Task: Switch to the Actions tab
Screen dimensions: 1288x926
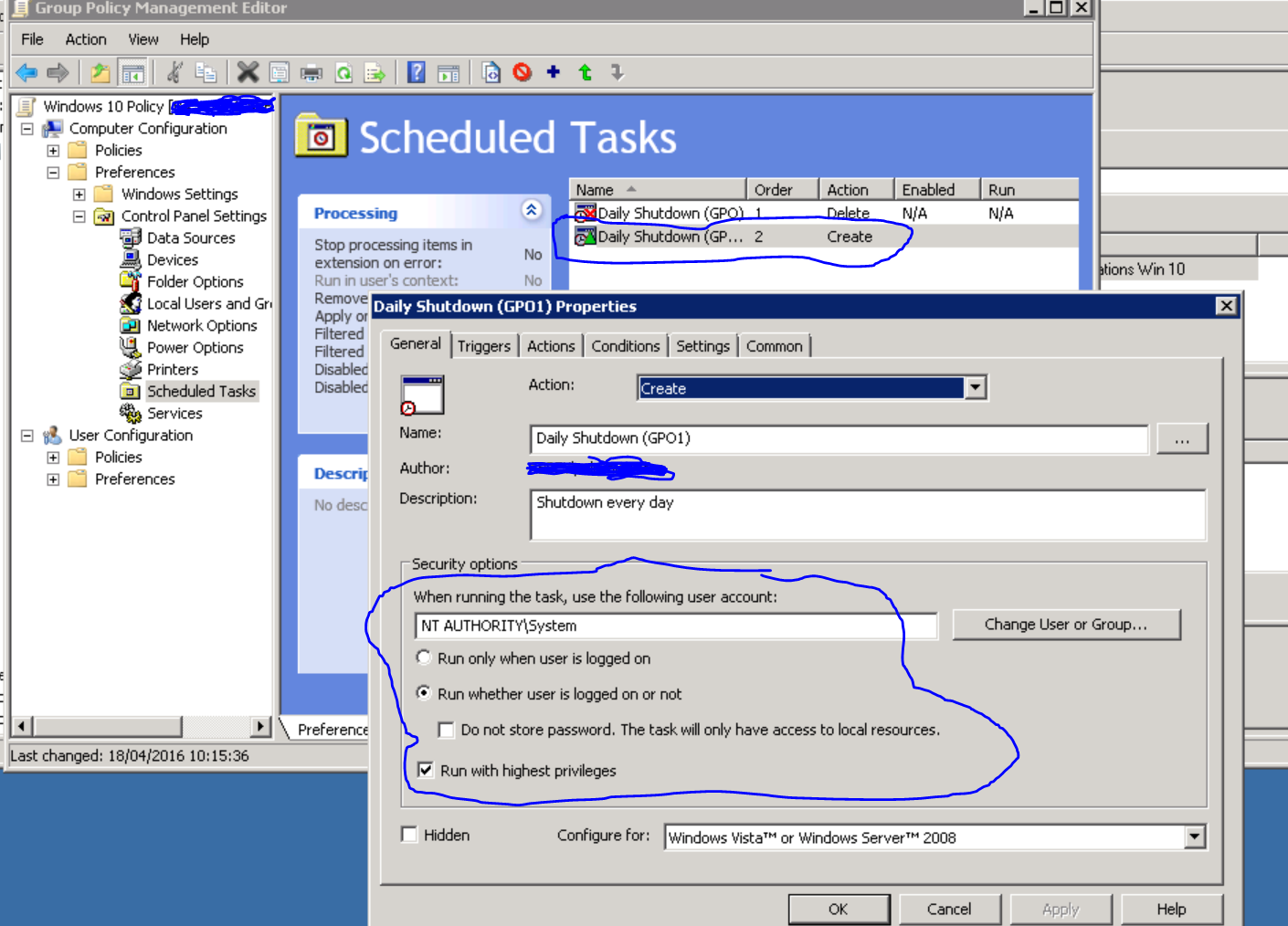Action: click(x=551, y=346)
